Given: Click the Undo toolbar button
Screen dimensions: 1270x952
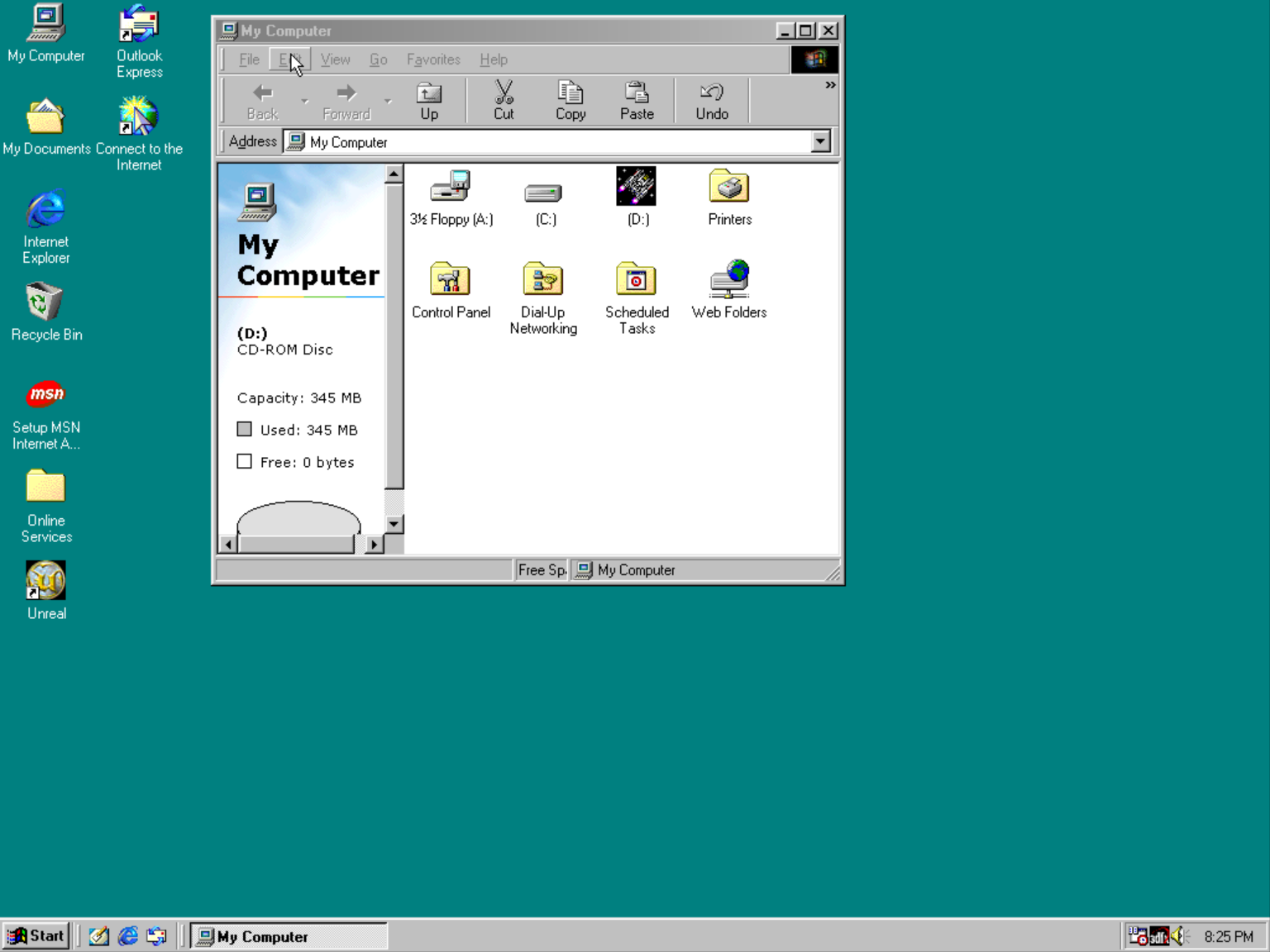Looking at the screenshot, I should click(x=712, y=101).
